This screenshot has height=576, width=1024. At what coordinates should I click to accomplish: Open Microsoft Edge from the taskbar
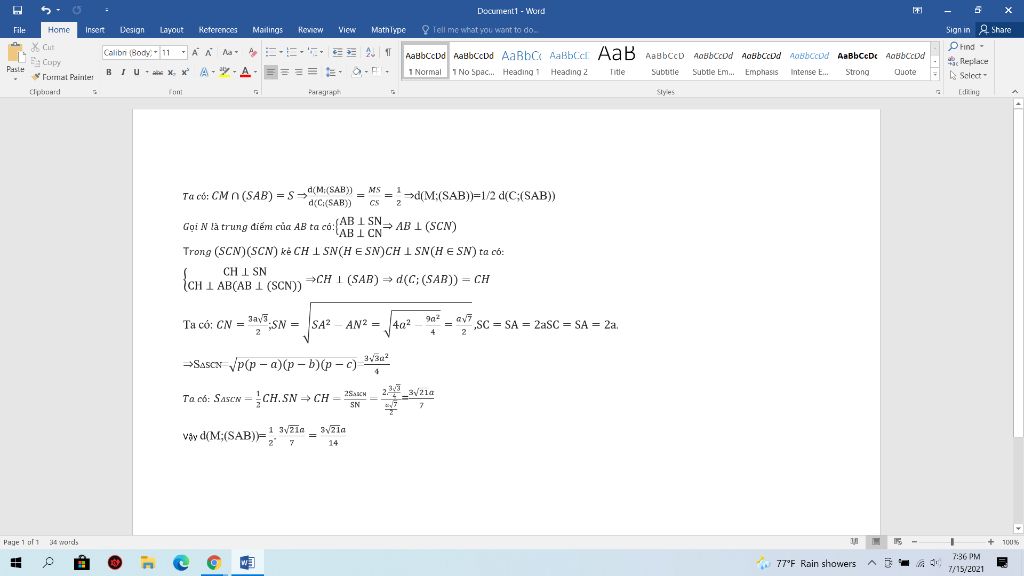181,563
